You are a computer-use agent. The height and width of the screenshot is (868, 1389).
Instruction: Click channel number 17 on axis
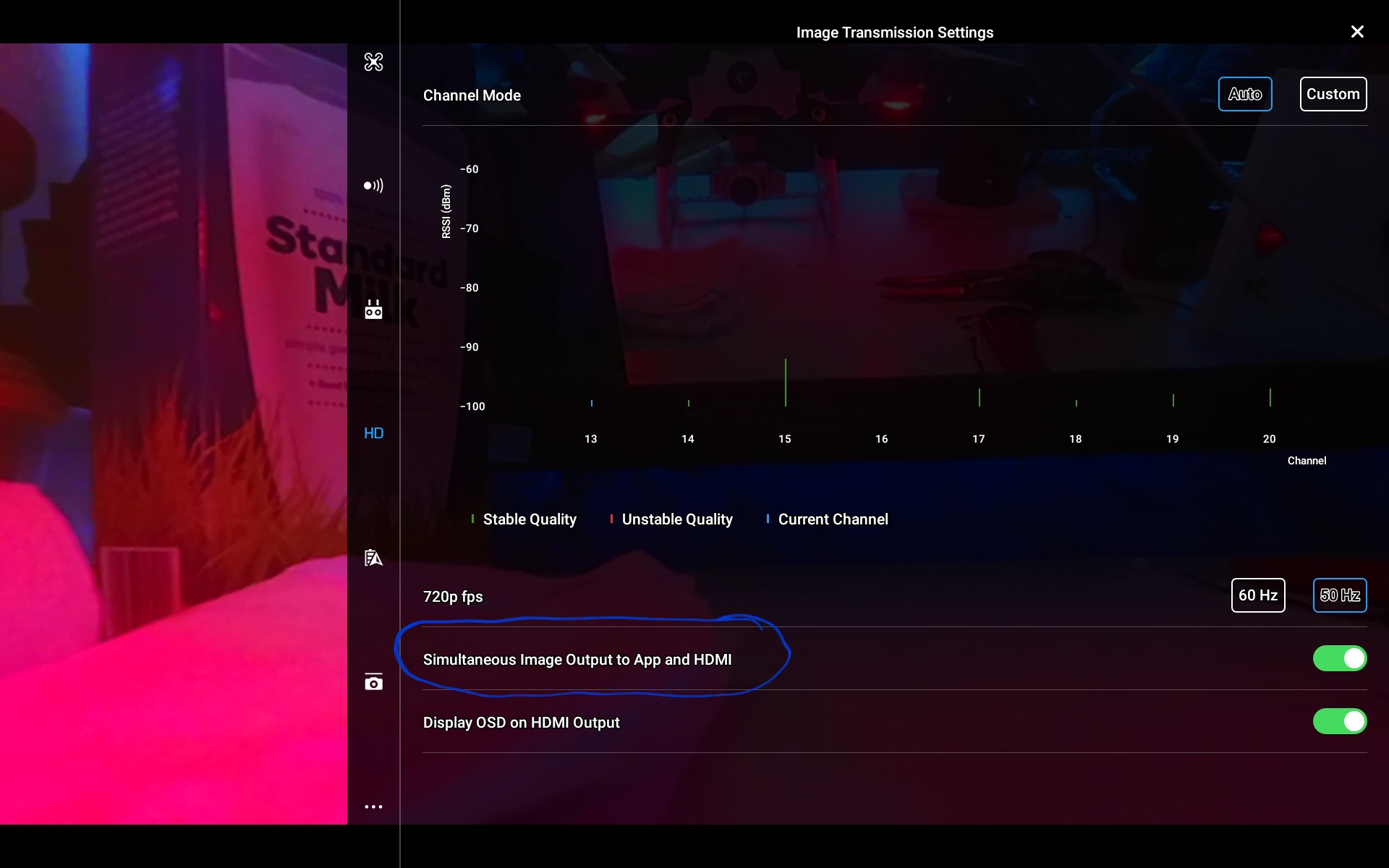[979, 439]
